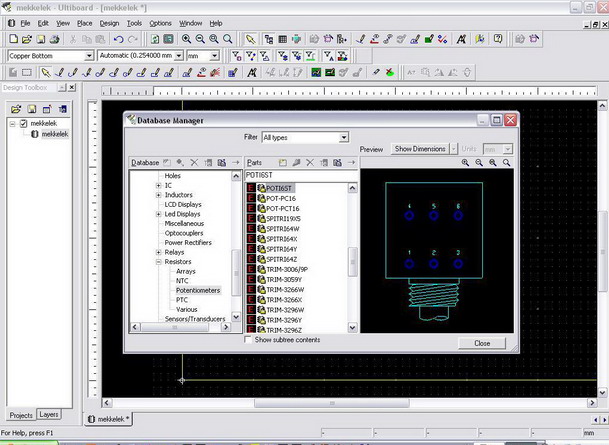Select the mekkelek design in project tree
The width and height of the screenshot is (609, 445).
[55, 134]
